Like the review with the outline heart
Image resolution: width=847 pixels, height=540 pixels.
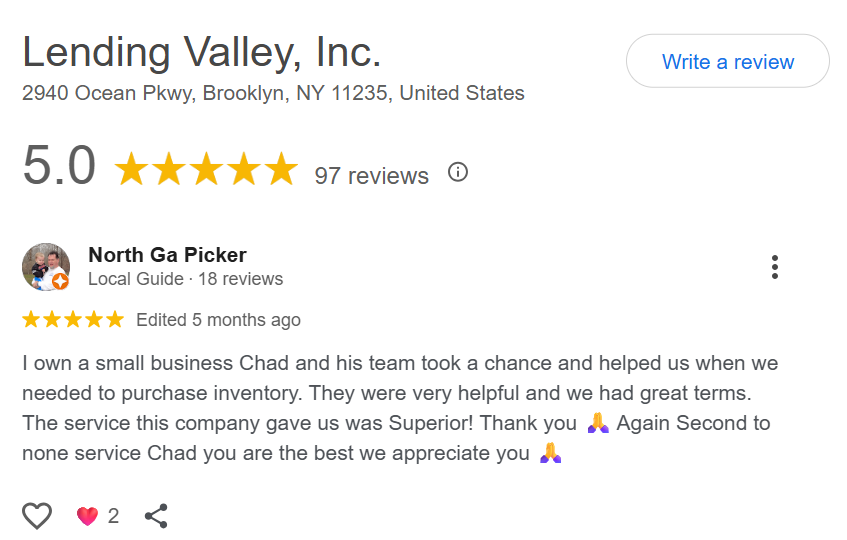tap(37, 516)
